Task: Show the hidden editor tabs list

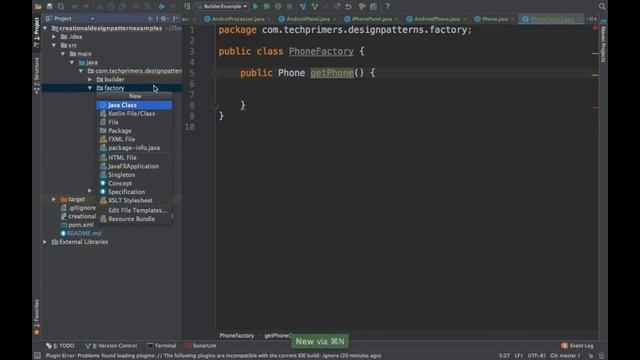Action: click(591, 19)
